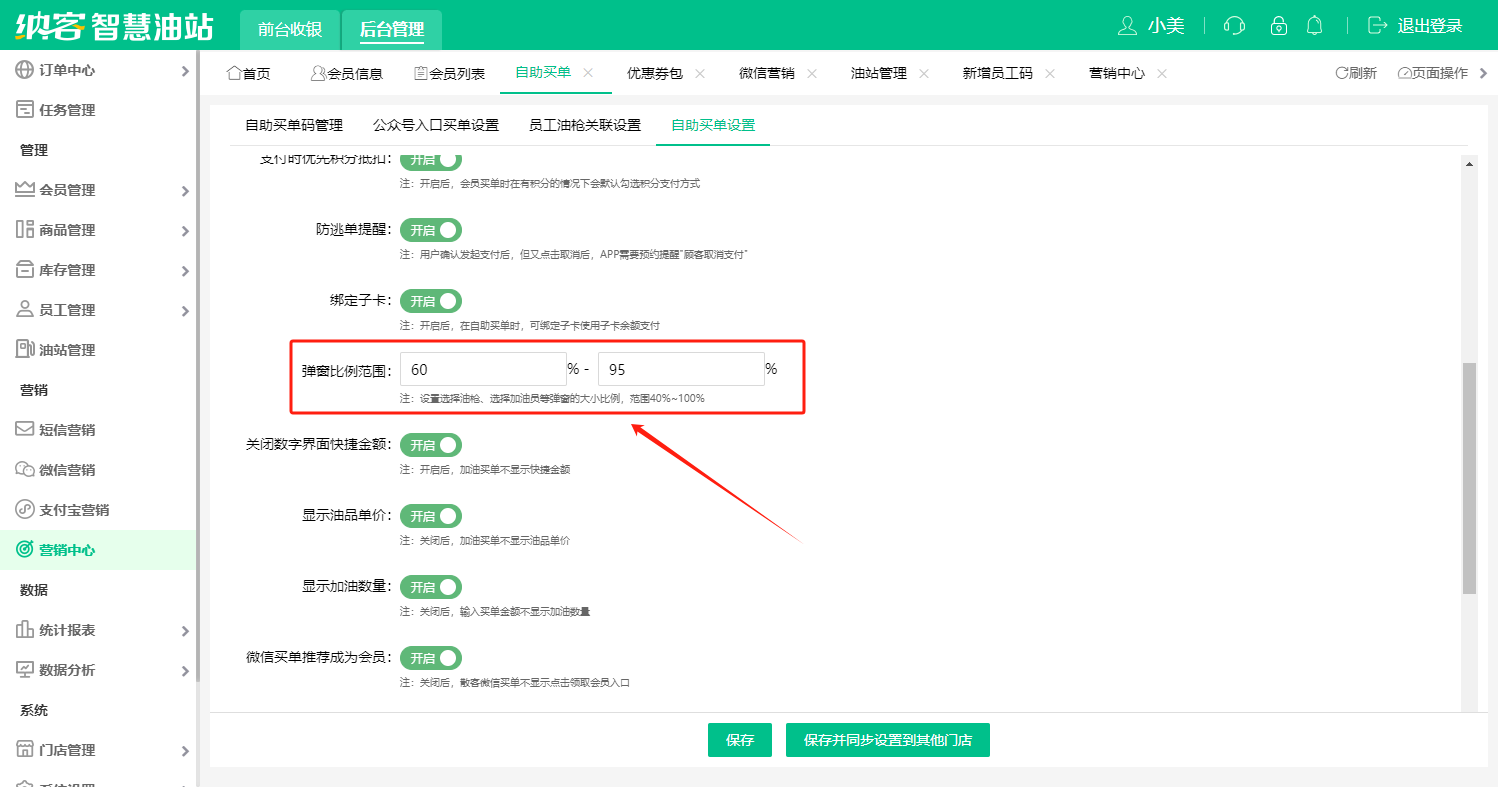The width and height of the screenshot is (1498, 787).
Task: Click the customer service headset icon
Action: (x=1234, y=25)
